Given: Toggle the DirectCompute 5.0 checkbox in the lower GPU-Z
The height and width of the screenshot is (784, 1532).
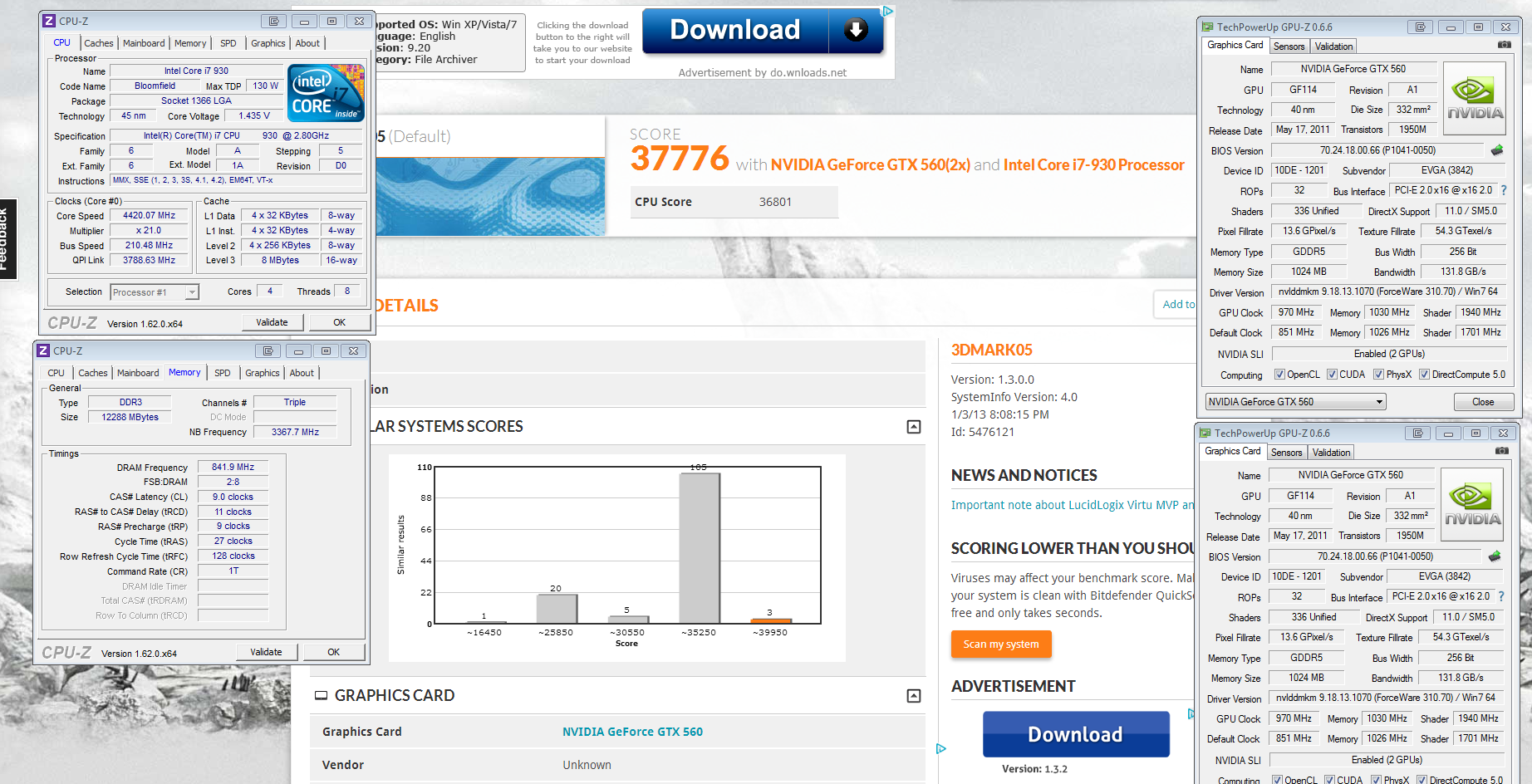Looking at the screenshot, I should pyautogui.click(x=1422, y=780).
